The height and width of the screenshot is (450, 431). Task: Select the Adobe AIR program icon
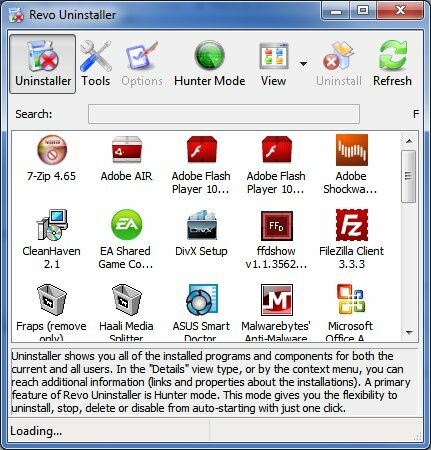[x=127, y=150]
